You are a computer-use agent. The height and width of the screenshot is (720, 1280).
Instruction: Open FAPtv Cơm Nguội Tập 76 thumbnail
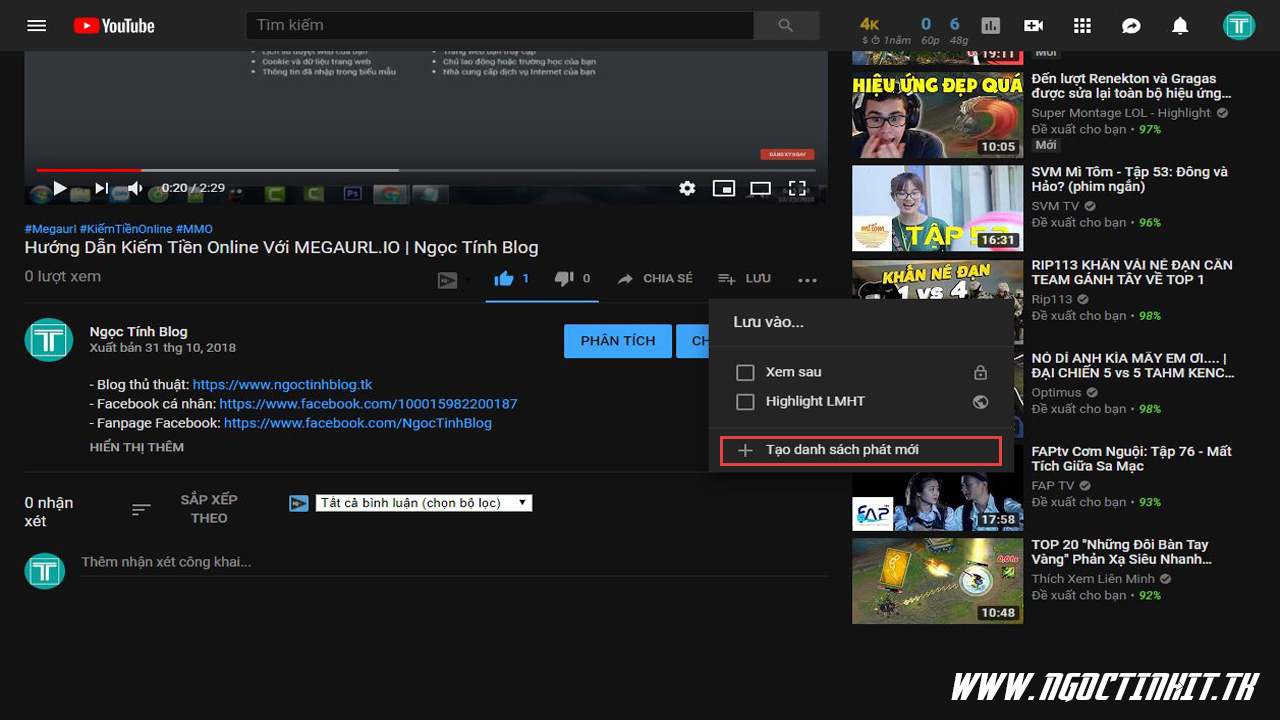point(937,487)
